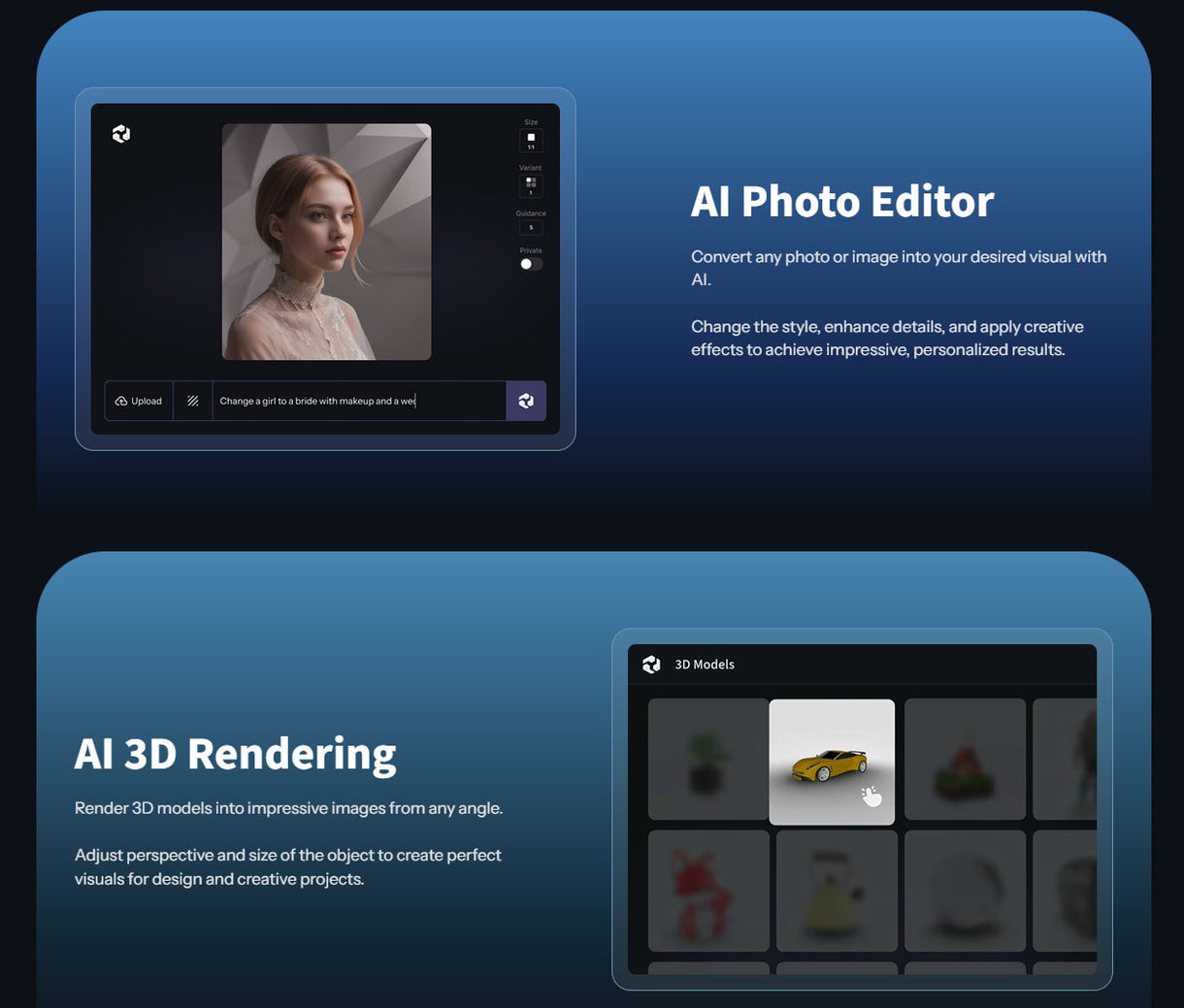Enable the Private toggle
Image resolution: width=1184 pixels, height=1008 pixels.
pos(530,263)
